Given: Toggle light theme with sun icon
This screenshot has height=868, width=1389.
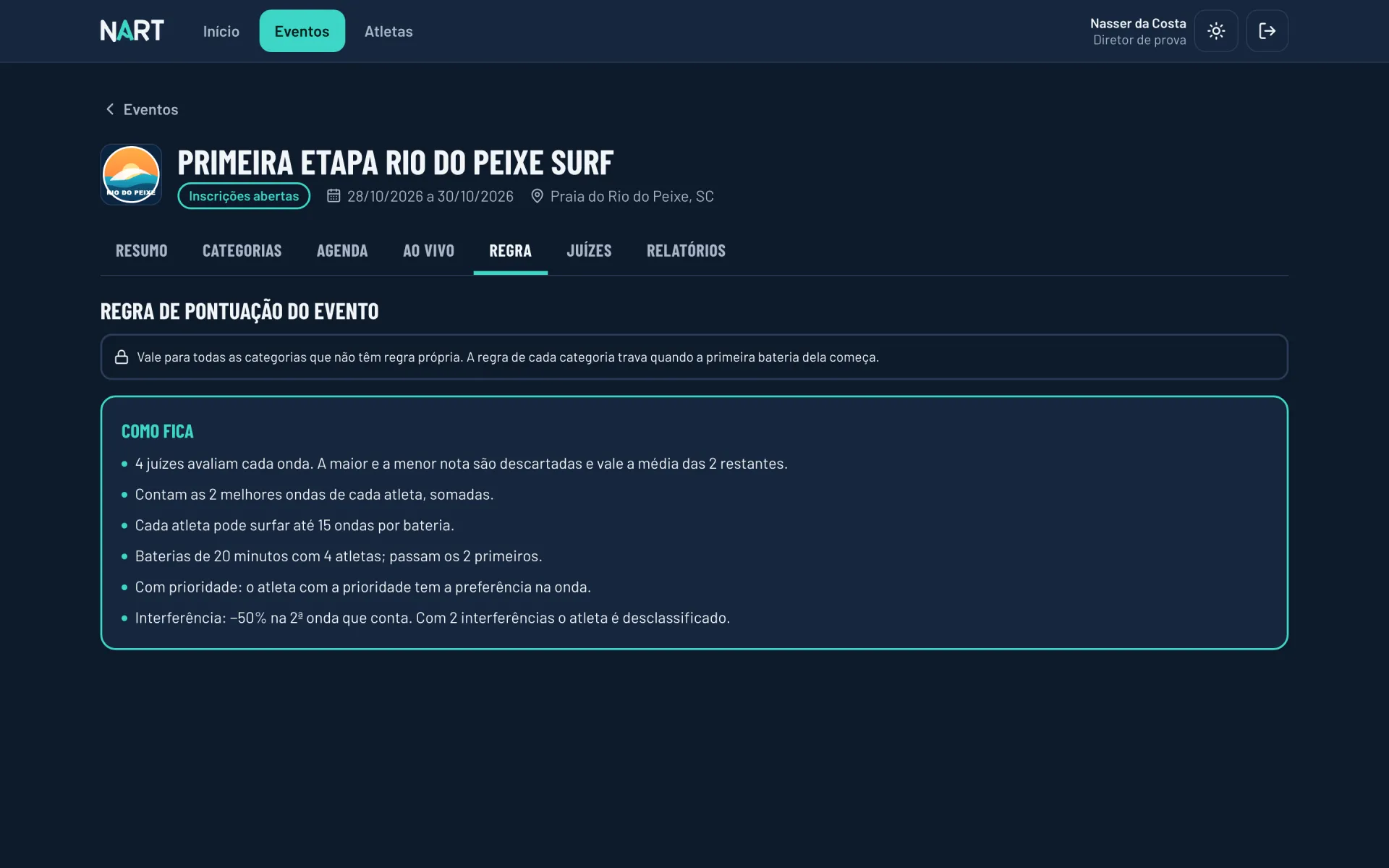Looking at the screenshot, I should pyautogui.click(x=1216, y=31).
